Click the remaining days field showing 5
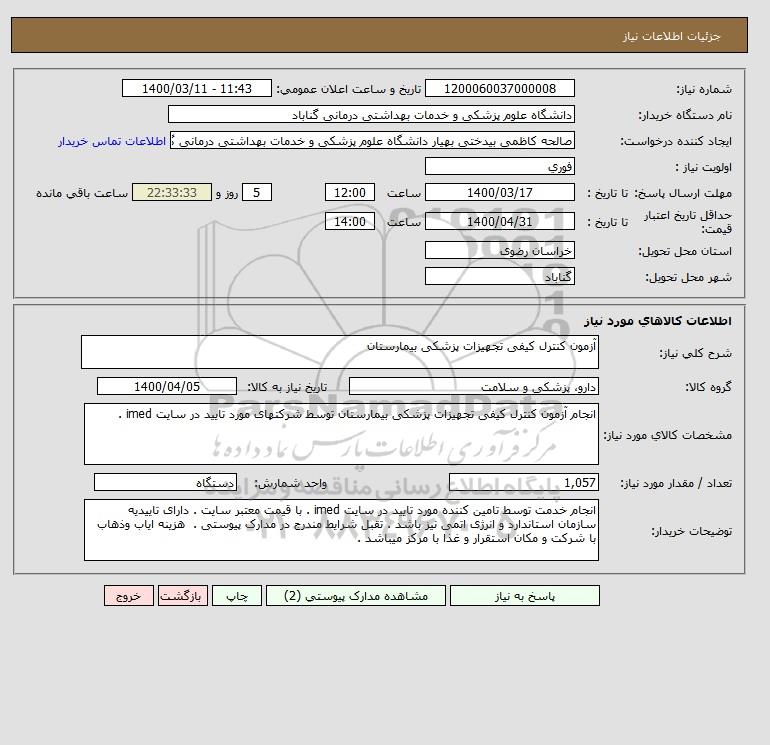 click(256, 193)
